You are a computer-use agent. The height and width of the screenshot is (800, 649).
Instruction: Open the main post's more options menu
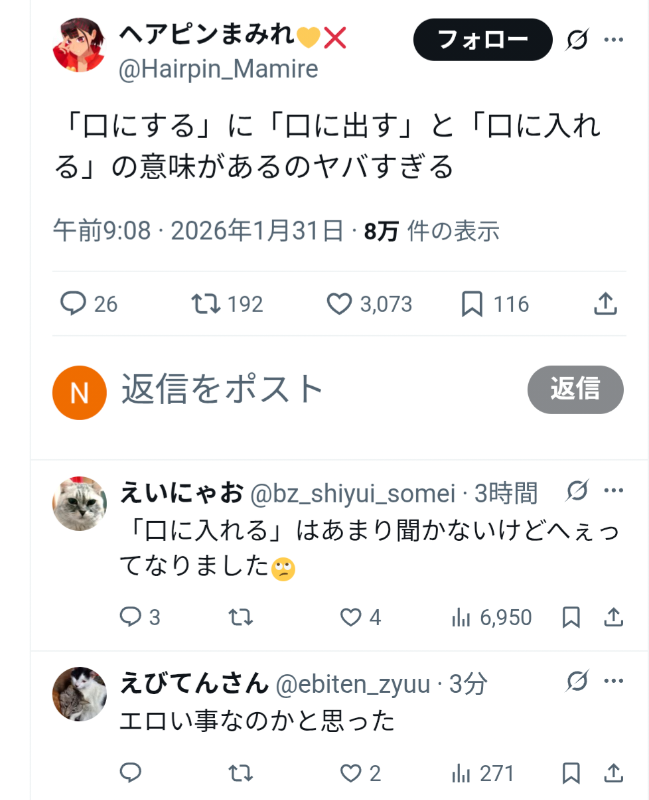[614, 40]
